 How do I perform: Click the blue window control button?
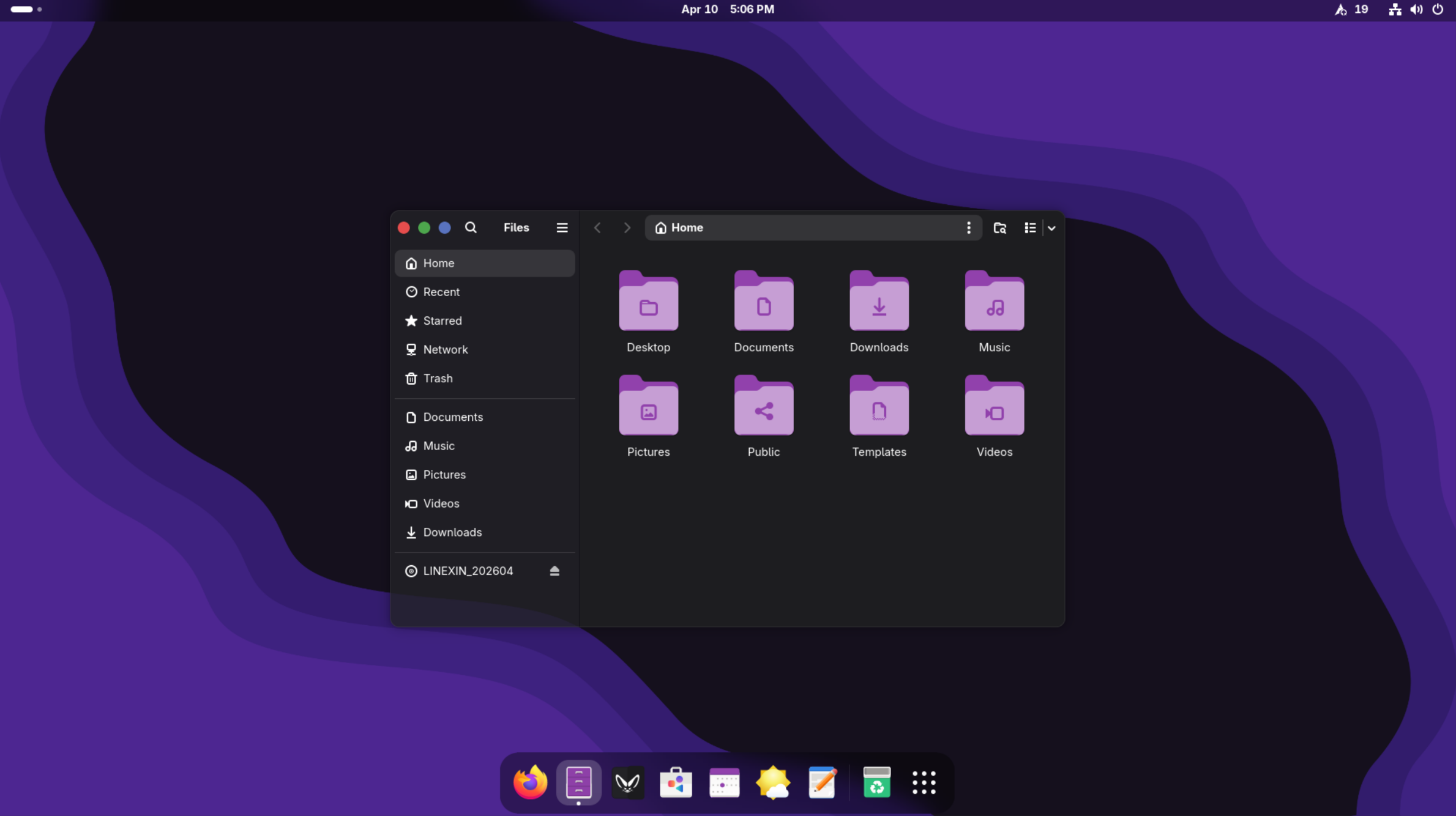(x=445, y=228)
